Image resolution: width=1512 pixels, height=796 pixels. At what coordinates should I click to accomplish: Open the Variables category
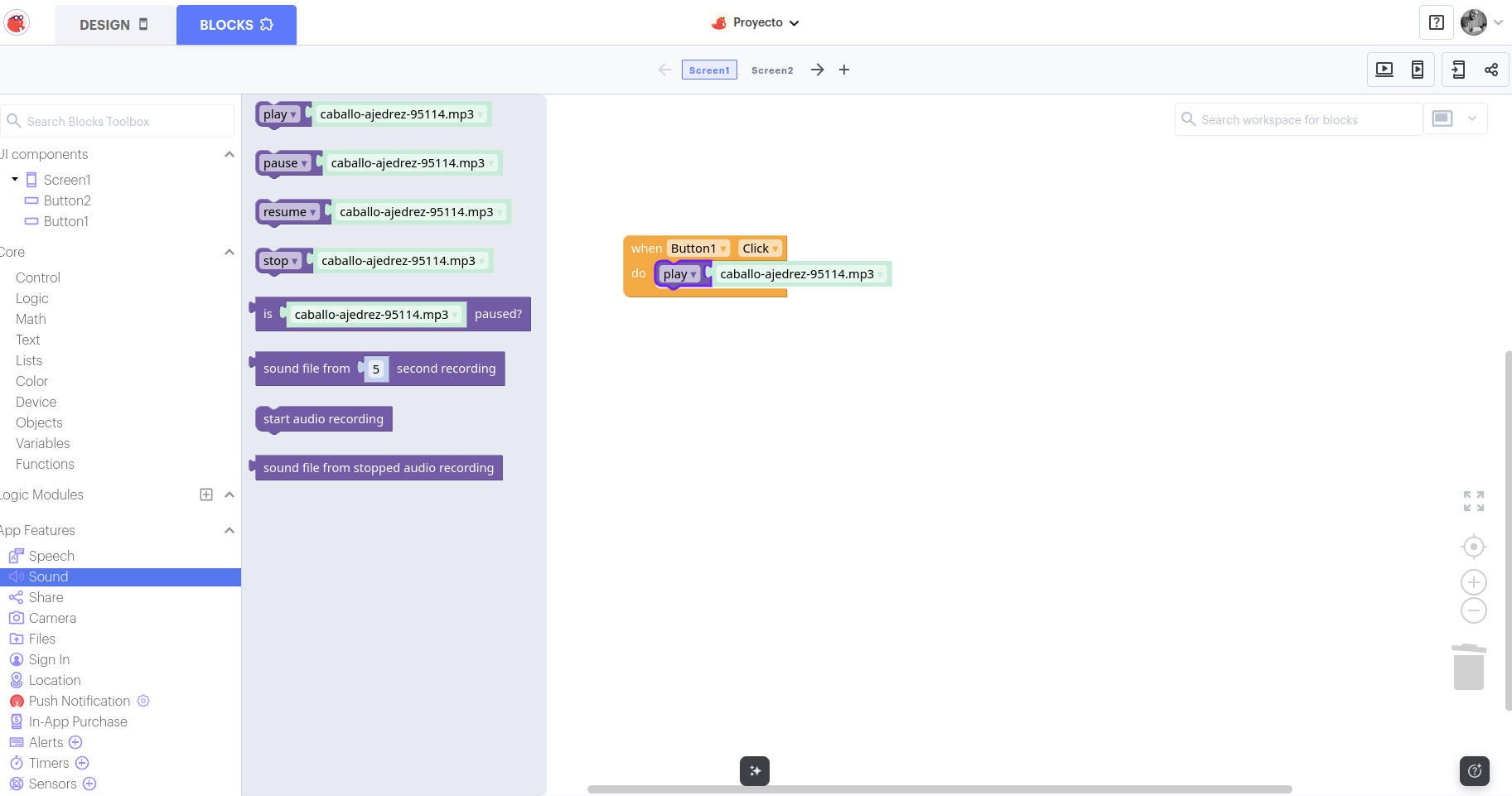(43, 443)
